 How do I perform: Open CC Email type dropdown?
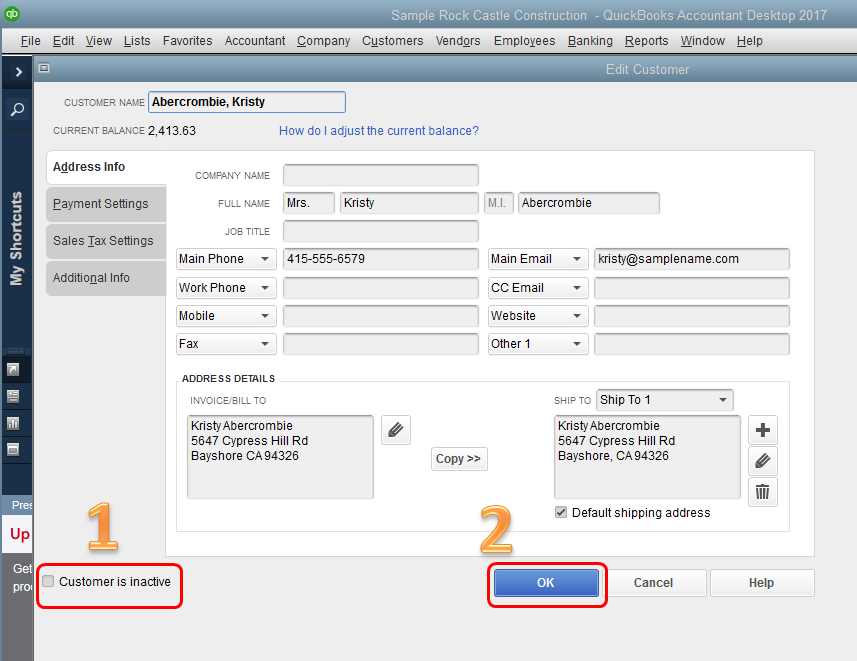(538, 288)
